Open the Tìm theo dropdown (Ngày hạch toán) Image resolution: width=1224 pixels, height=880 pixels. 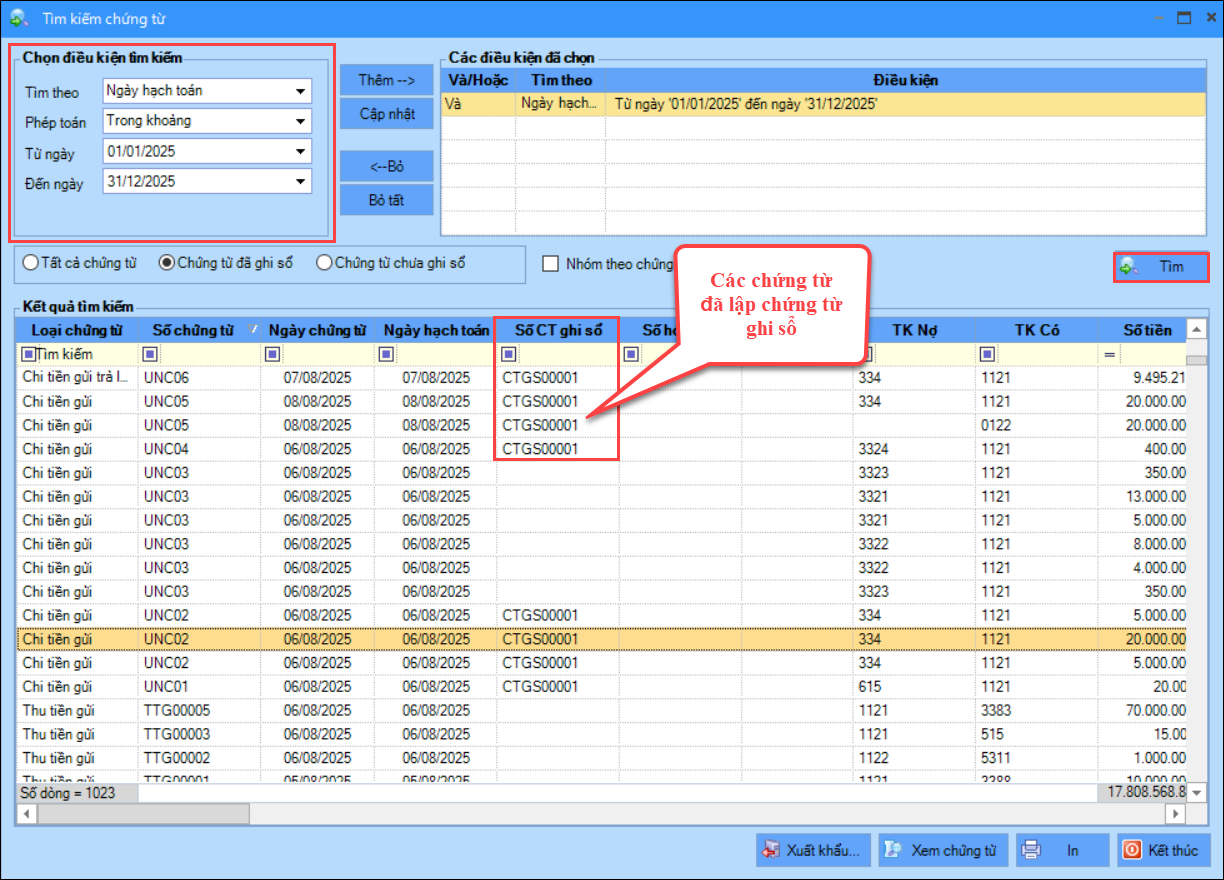point(300,91)
